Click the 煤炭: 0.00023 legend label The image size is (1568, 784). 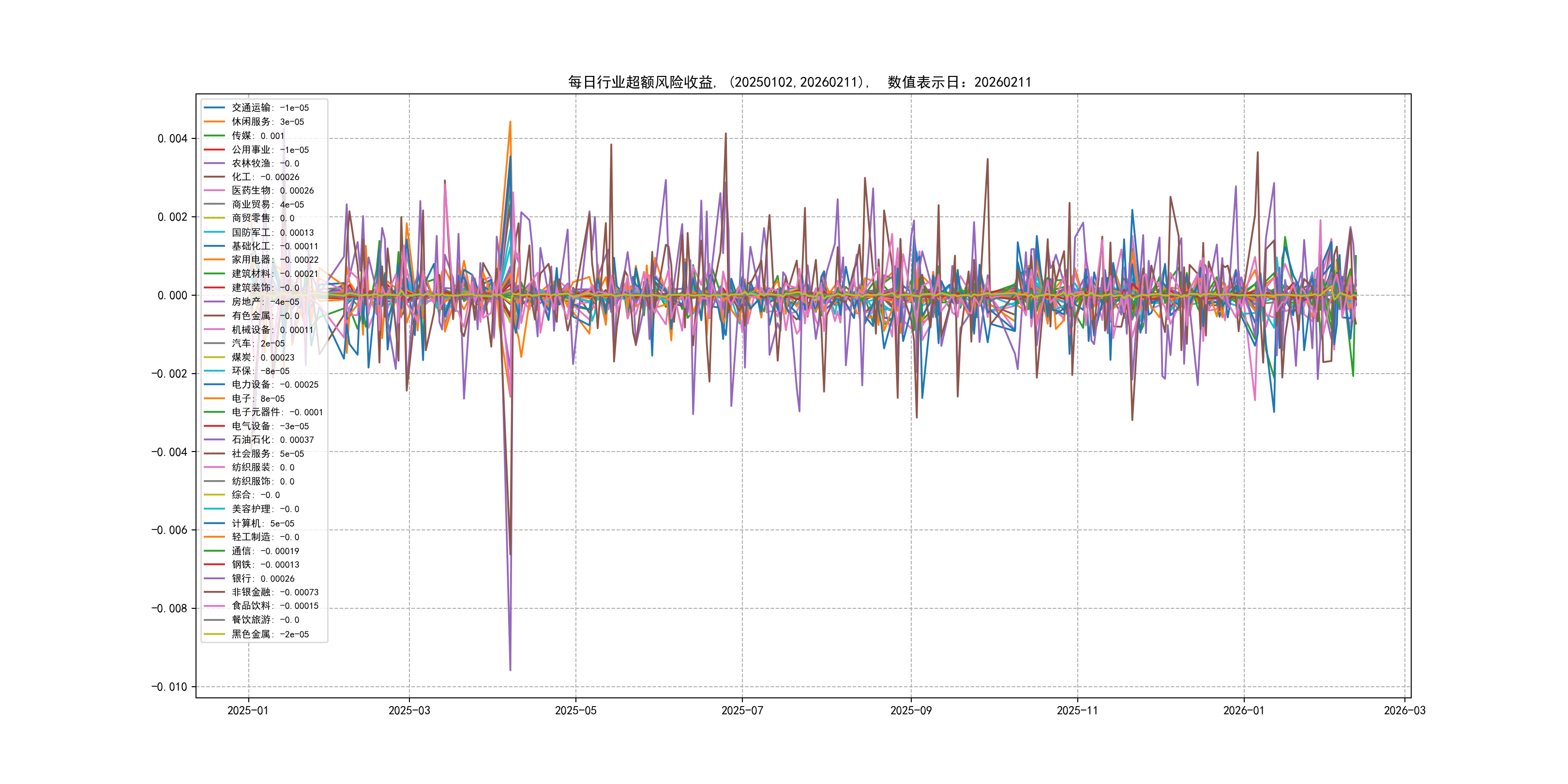(262, 357)
